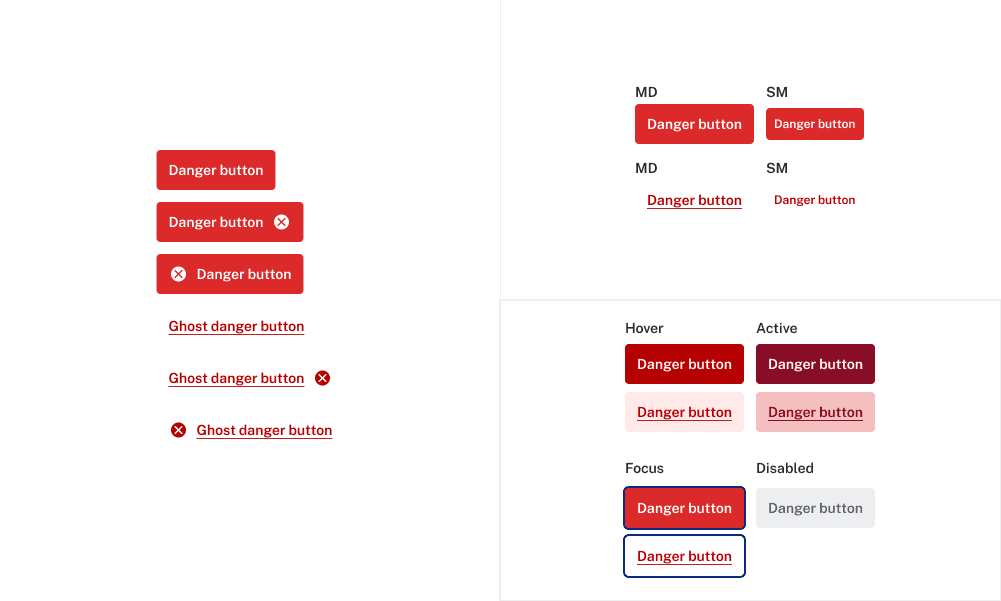The image size is (1001, 601).
Task: Click the close icon after Ghost danger button
Action: [x=322, y=378]
